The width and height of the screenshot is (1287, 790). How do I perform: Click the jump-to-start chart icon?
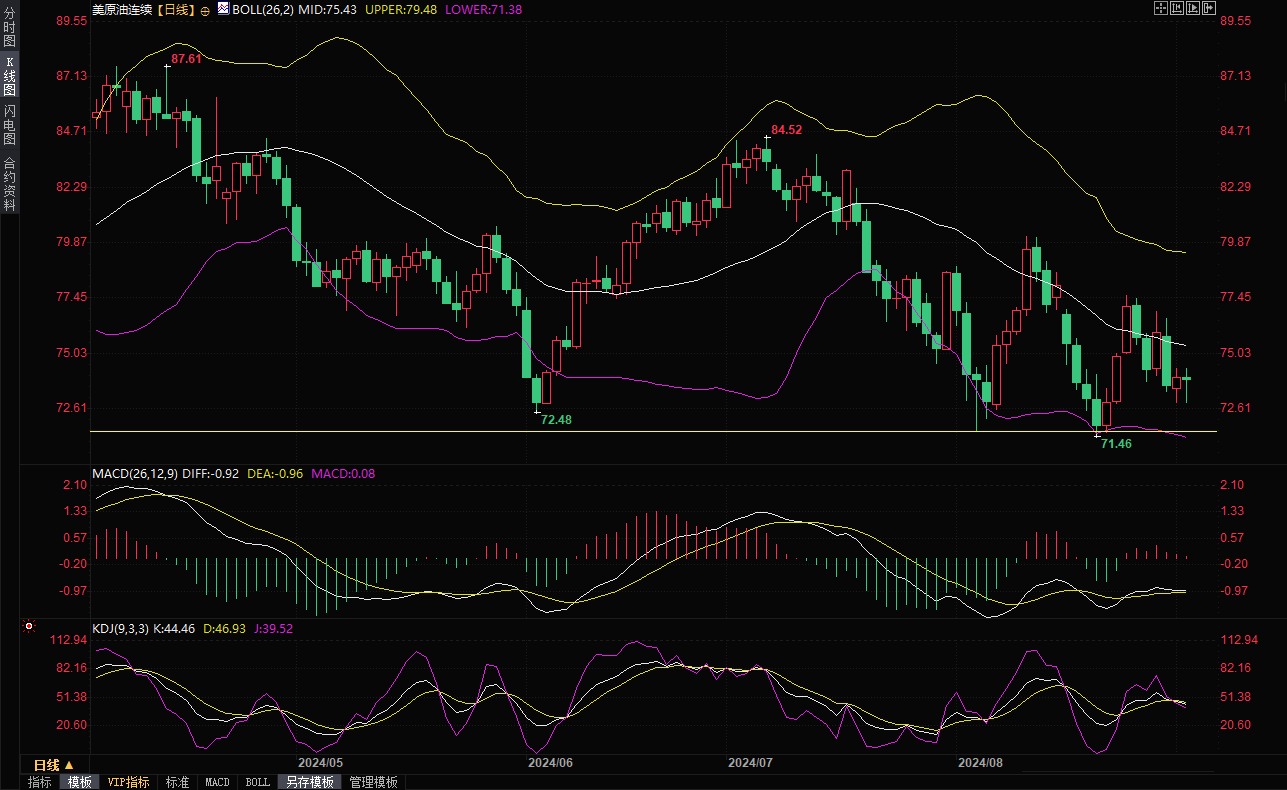1177,8
